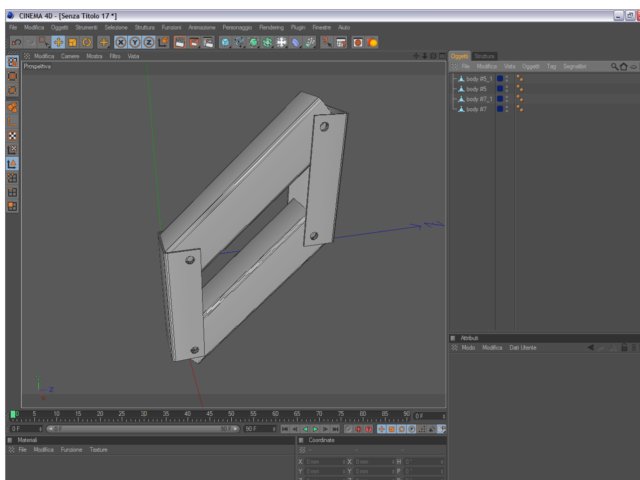Open Dati Utente menu in Attributi panel

coord(523,348)
